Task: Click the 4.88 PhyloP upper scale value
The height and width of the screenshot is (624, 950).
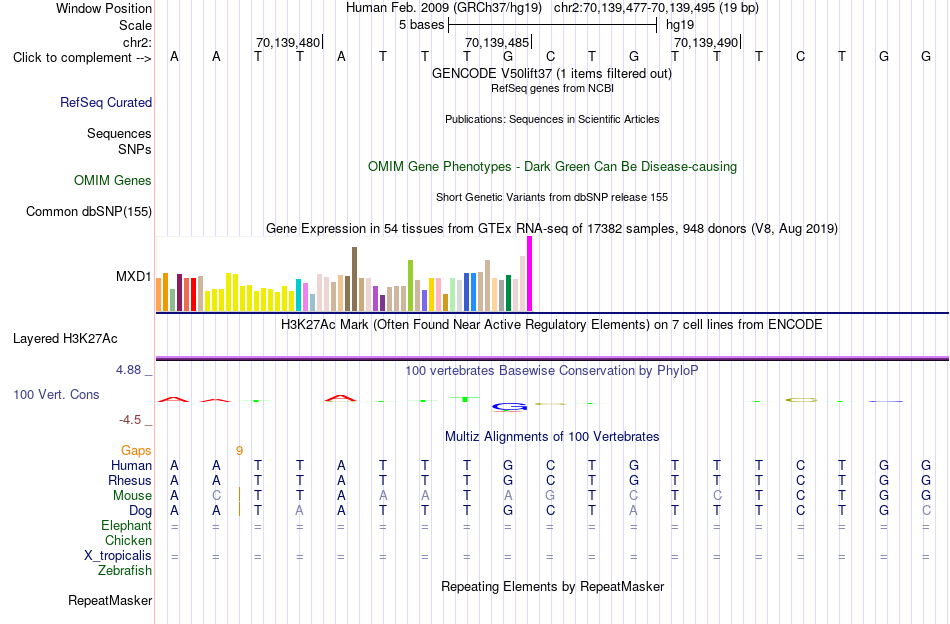Action: point(128,370)
